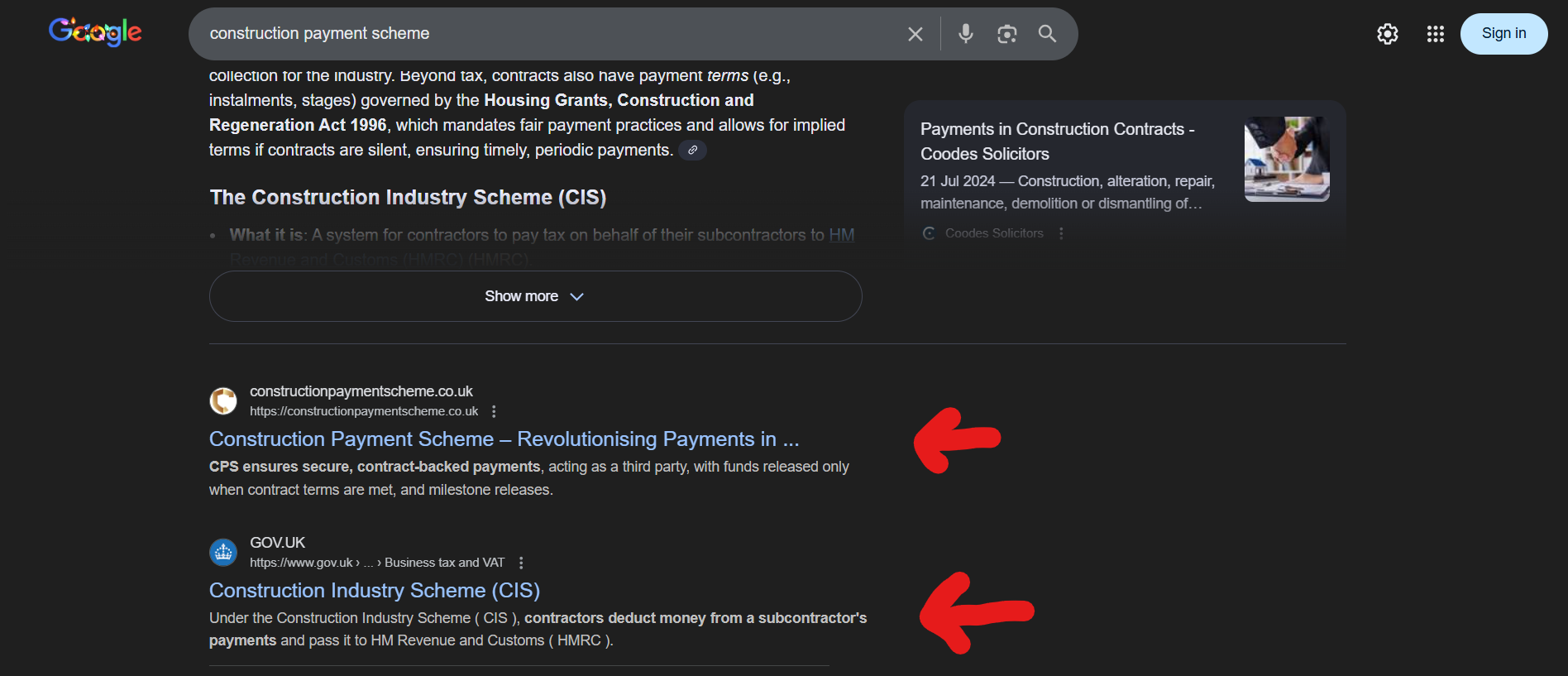Open the Coodes Solicitors card options menu

(x=1061, y=233)
